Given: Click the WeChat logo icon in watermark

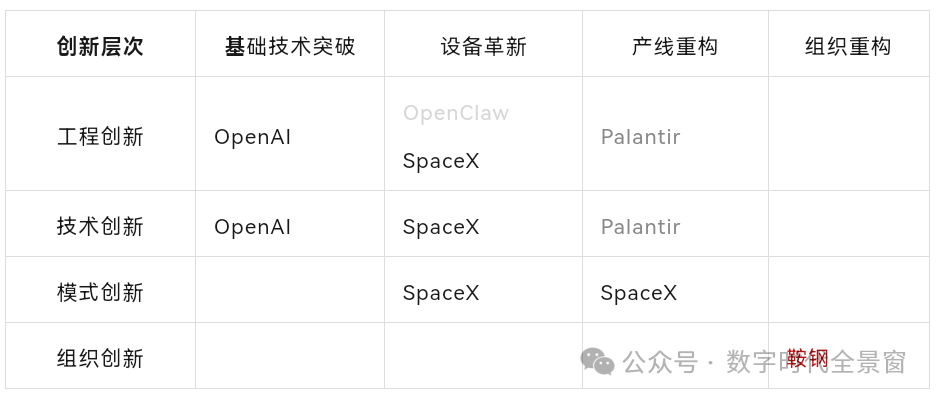Looking at the screenshot, I should (x=598, y=361).
